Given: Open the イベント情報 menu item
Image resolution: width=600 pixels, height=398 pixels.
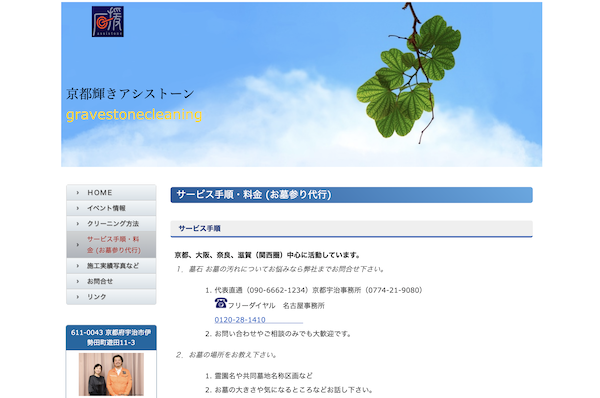Looking at the screenshot, I should tap(111, 208).
